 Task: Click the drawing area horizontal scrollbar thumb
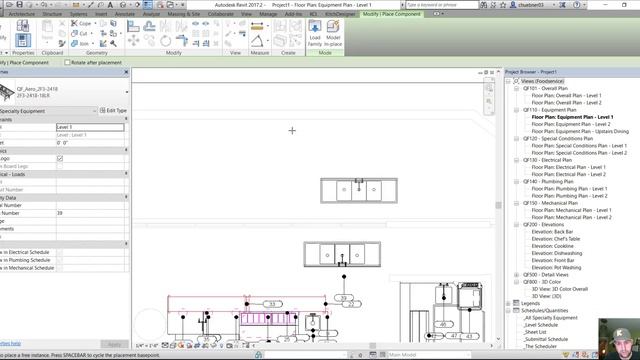(373, 346)
